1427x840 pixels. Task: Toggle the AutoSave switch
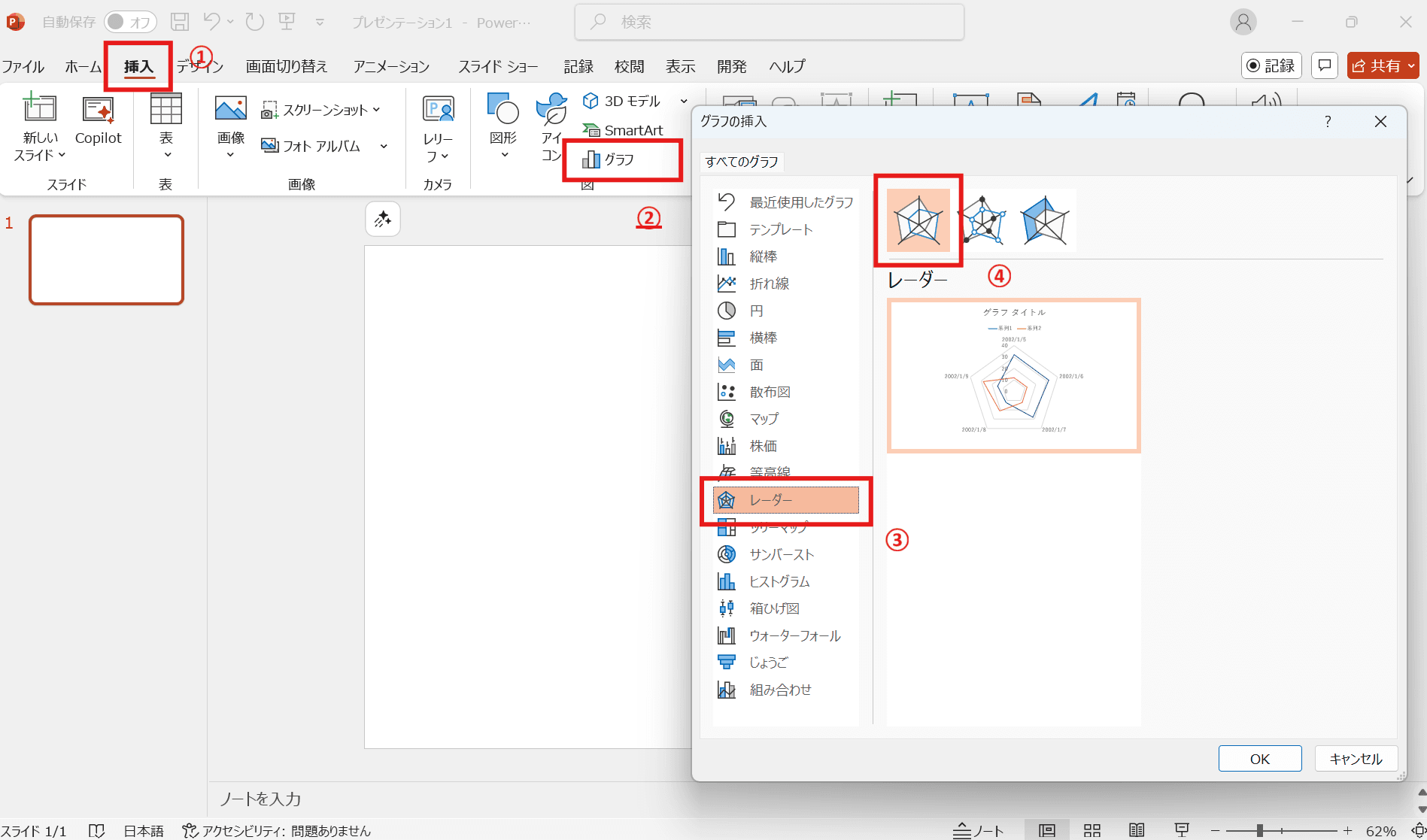pyautogui.click(x=129, y=22)
